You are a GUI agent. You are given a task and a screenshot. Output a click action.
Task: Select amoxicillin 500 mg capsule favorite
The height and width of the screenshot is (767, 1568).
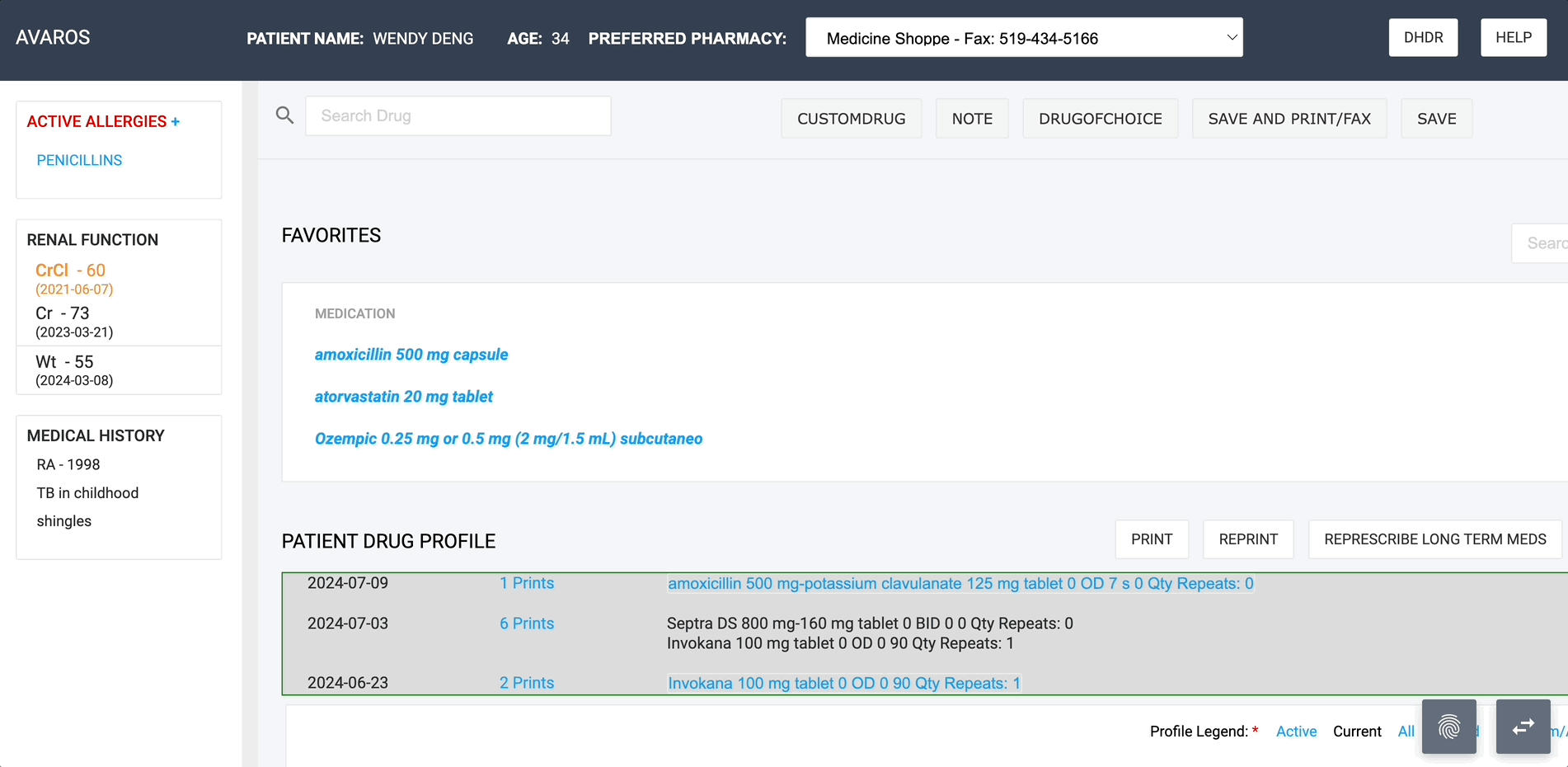click(x=411, y=355)
